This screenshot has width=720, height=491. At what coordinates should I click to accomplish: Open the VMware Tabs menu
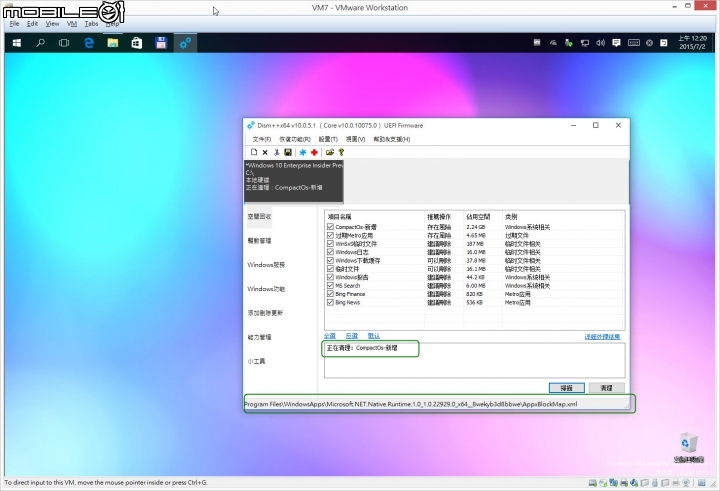[x=91, y=24]
